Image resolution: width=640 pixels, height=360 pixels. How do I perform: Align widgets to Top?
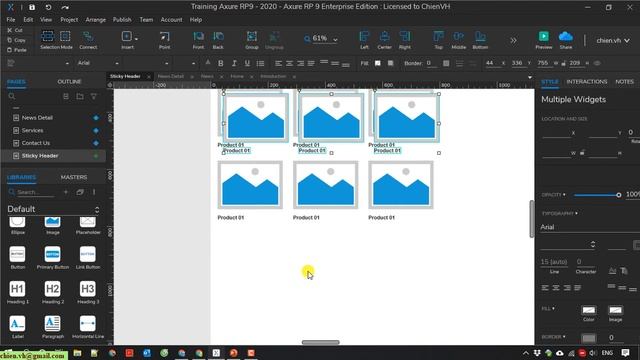click(438, 40)
